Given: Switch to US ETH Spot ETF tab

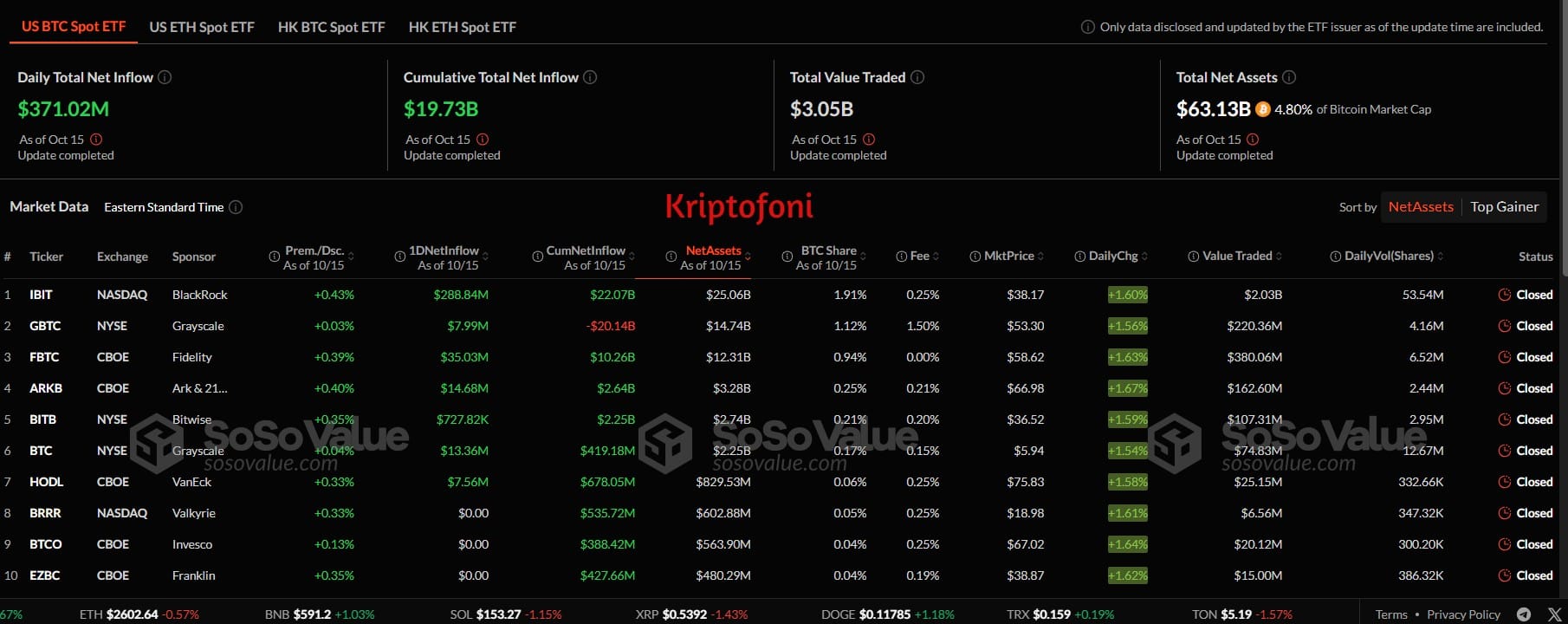Looking at the screenshot, I should pos(202,27).
